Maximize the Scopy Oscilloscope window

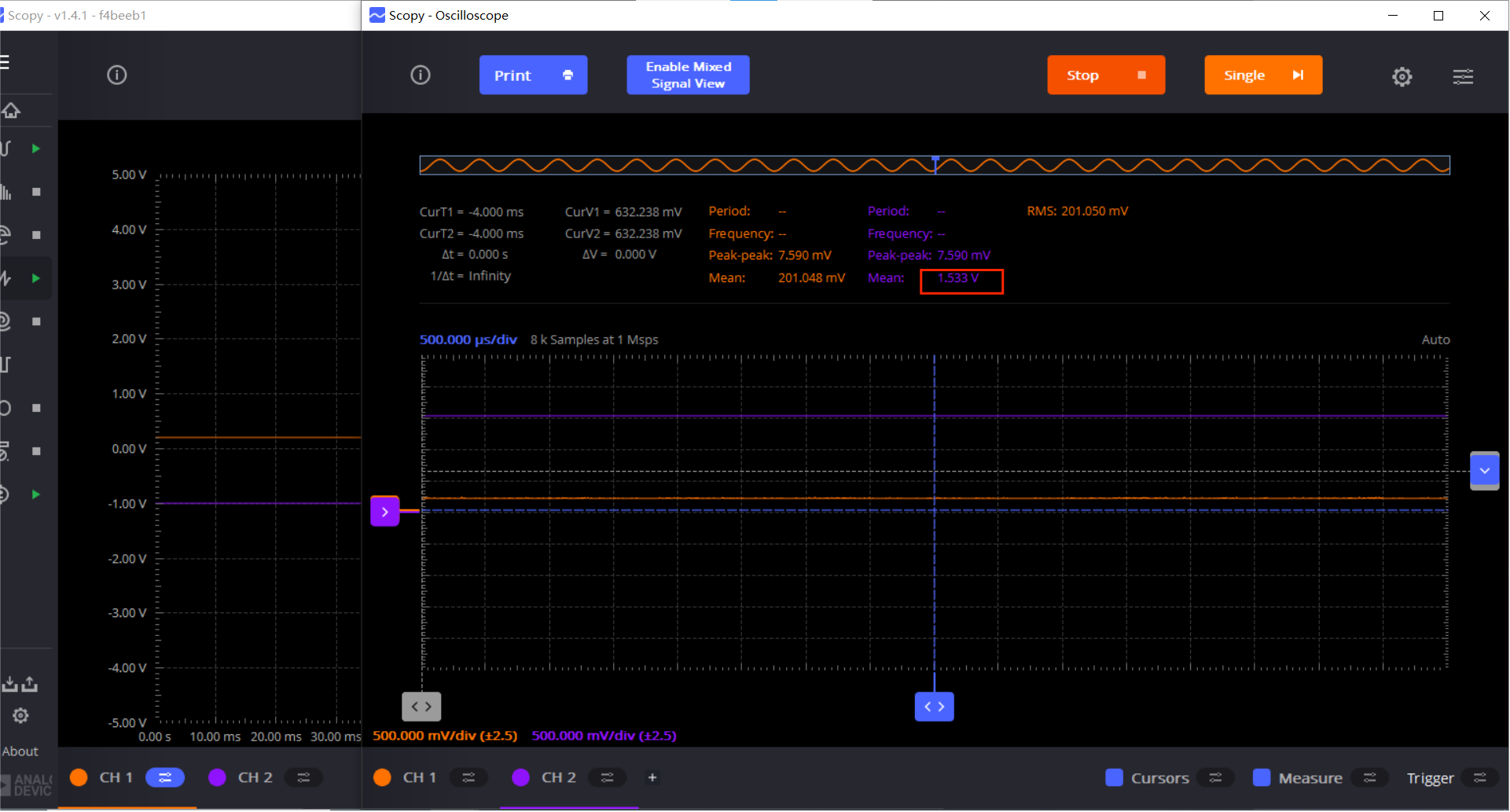click(1438, 15)
